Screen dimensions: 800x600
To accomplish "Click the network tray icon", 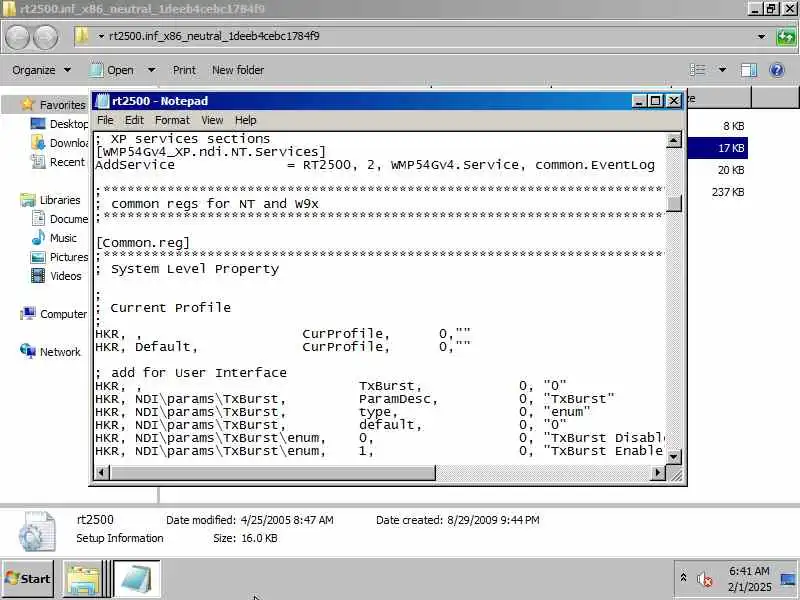I will (x=789, y=579).
